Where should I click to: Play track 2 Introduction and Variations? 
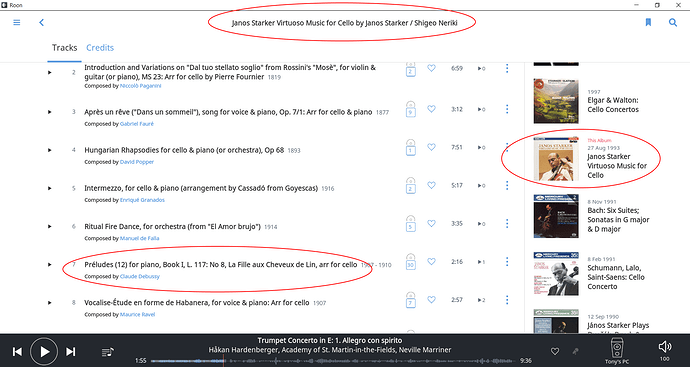click(x=50, y=72)
